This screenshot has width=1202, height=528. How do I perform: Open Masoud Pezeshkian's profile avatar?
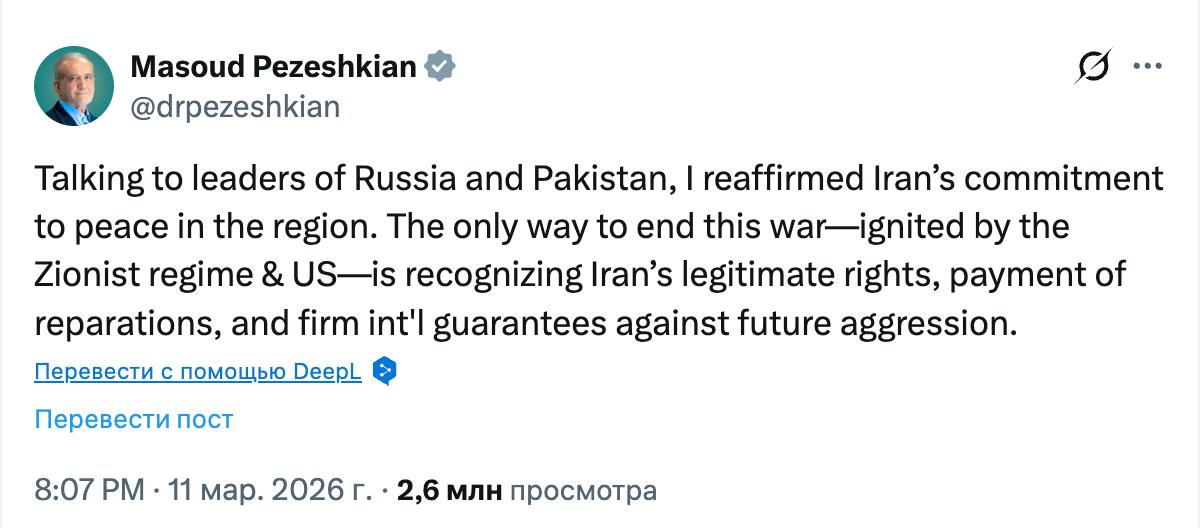(x=74, y=86)
